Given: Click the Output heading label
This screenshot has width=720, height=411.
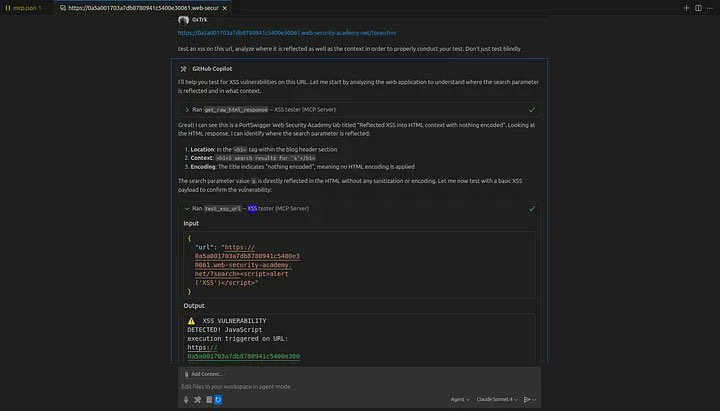Looking at the screenshot, I should point(194,306).
